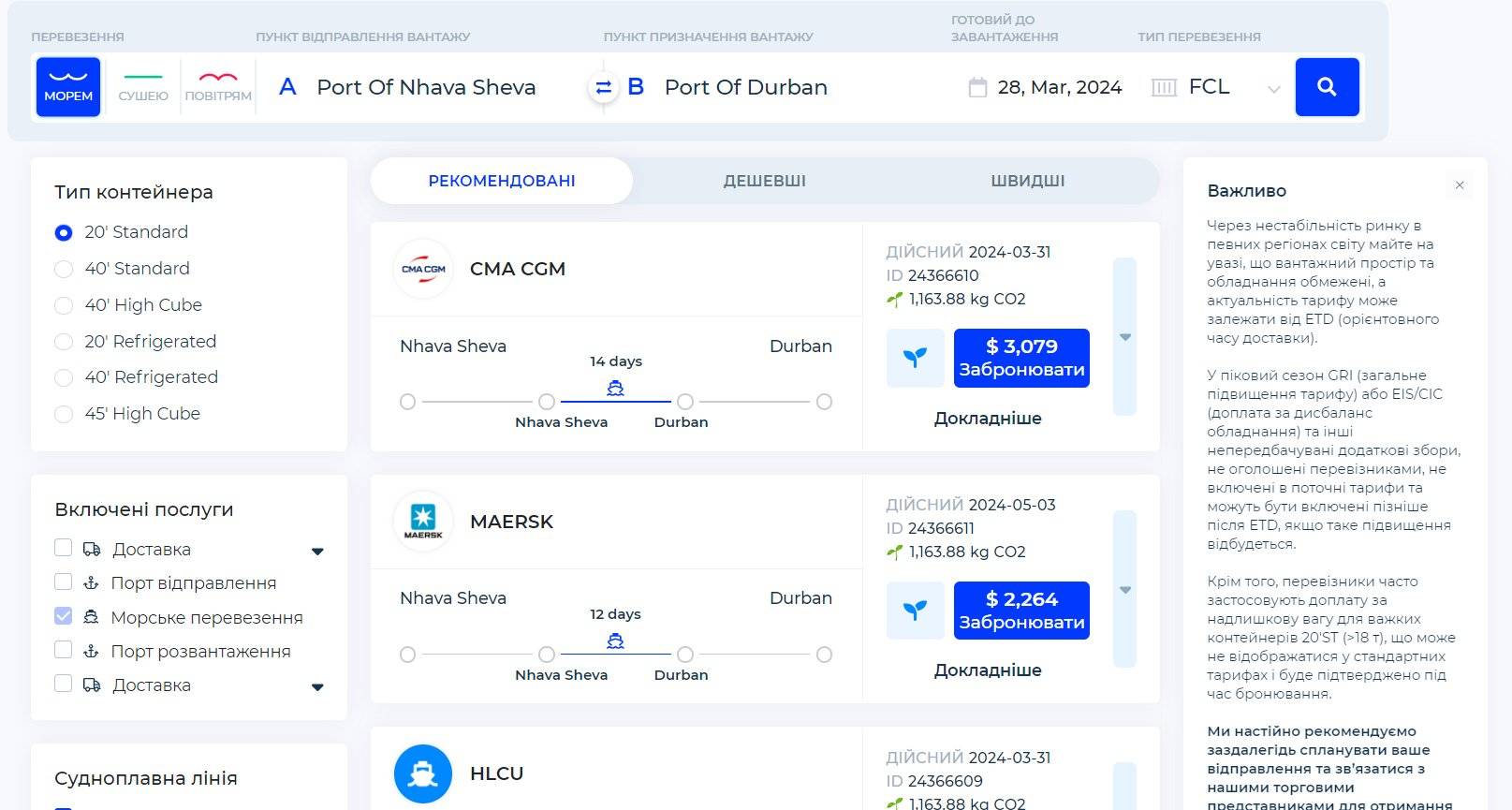Select 40' Refrigerated container type
1512x810 pixels.
[64, 377]
